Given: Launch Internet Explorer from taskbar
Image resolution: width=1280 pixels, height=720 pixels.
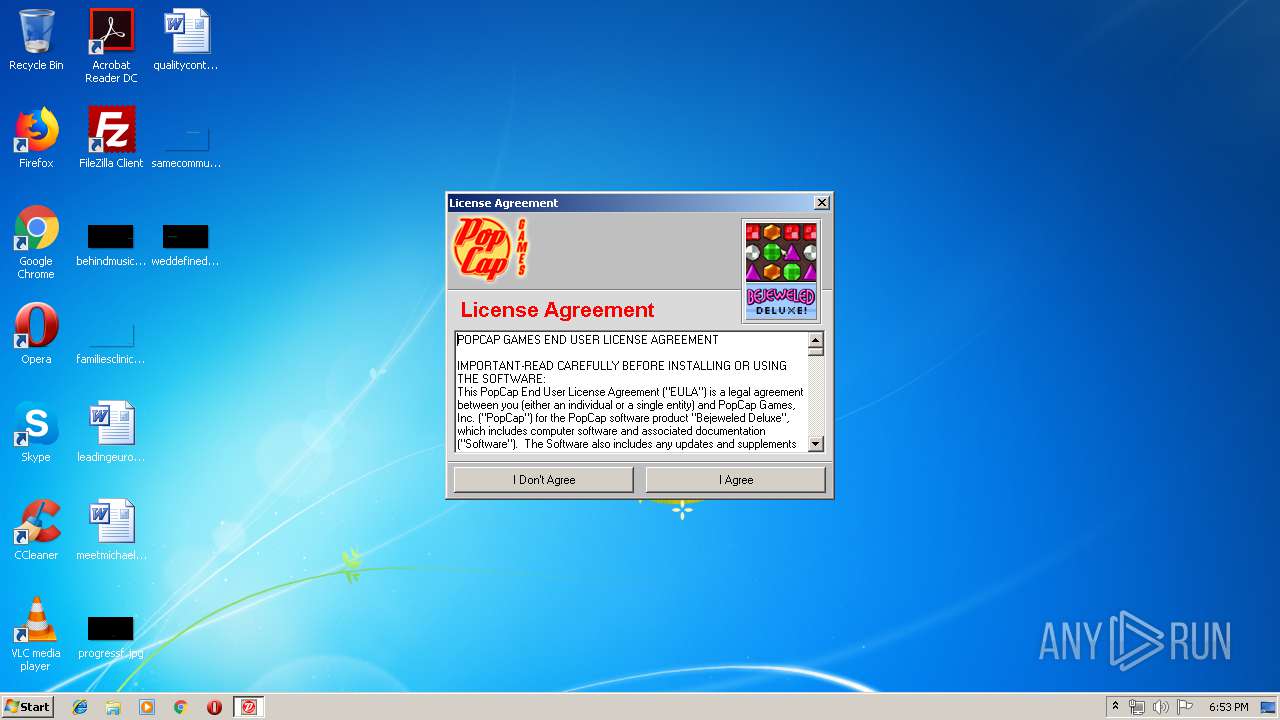Looking at the screenshot, I should 80,707.
